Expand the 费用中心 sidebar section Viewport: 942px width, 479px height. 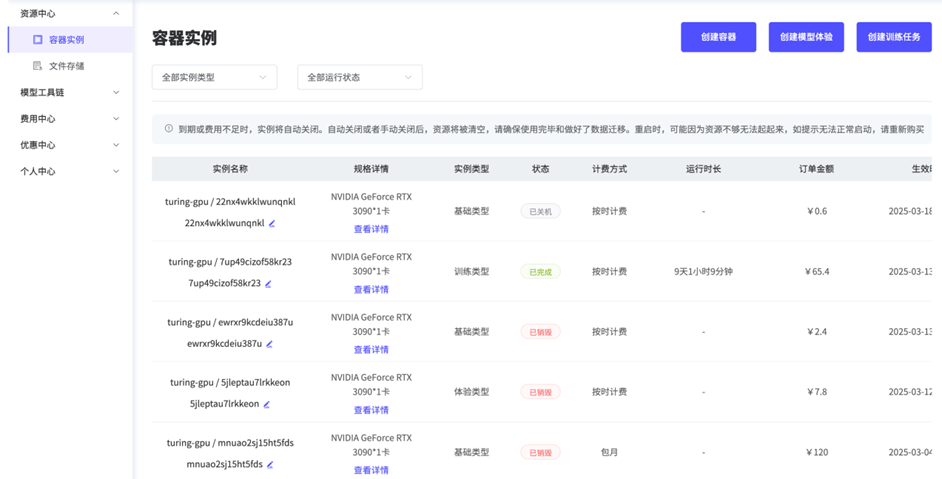(x=116, y=118)
